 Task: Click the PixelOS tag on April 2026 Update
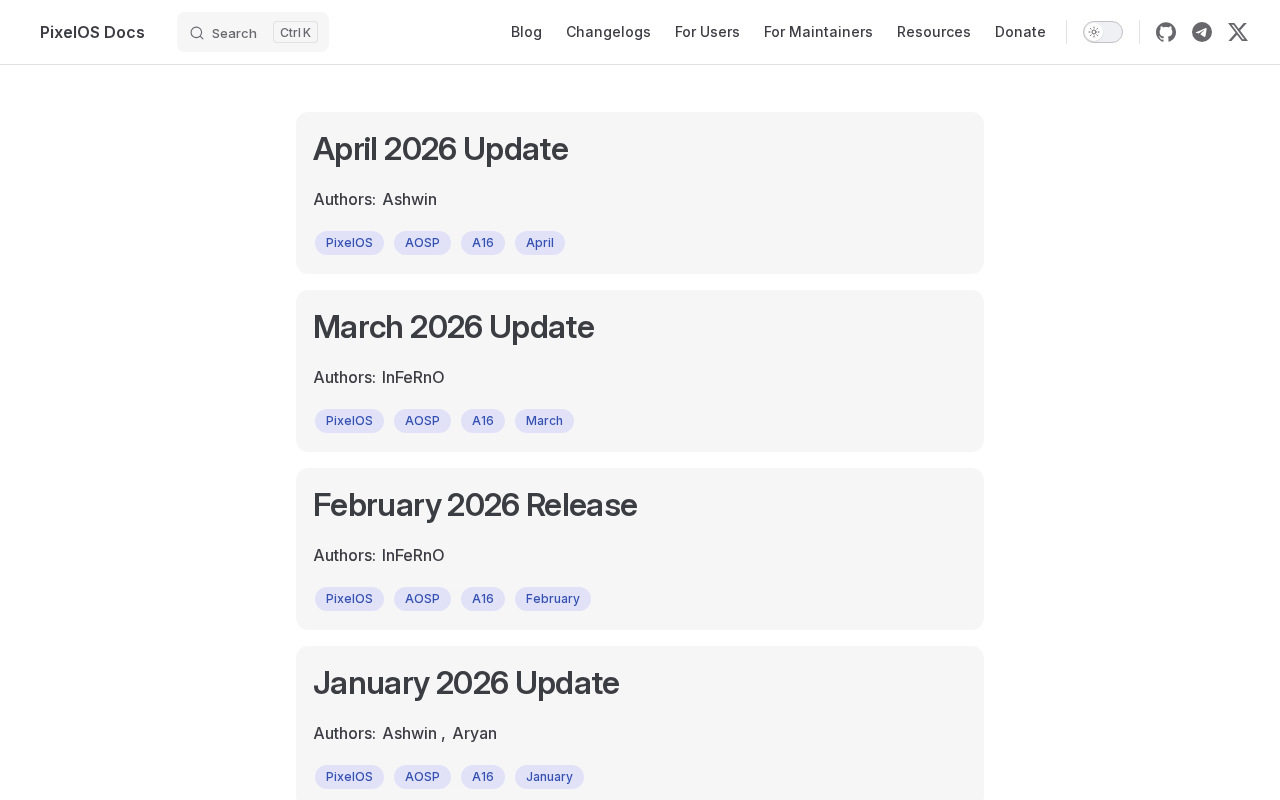pos(349,243)
